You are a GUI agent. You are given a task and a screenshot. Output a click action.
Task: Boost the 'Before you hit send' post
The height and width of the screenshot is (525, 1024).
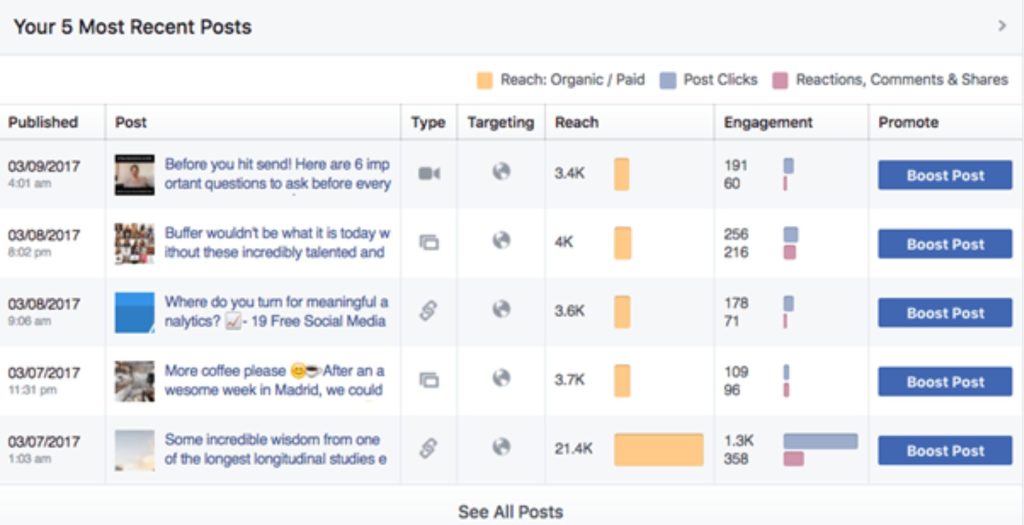945,175
